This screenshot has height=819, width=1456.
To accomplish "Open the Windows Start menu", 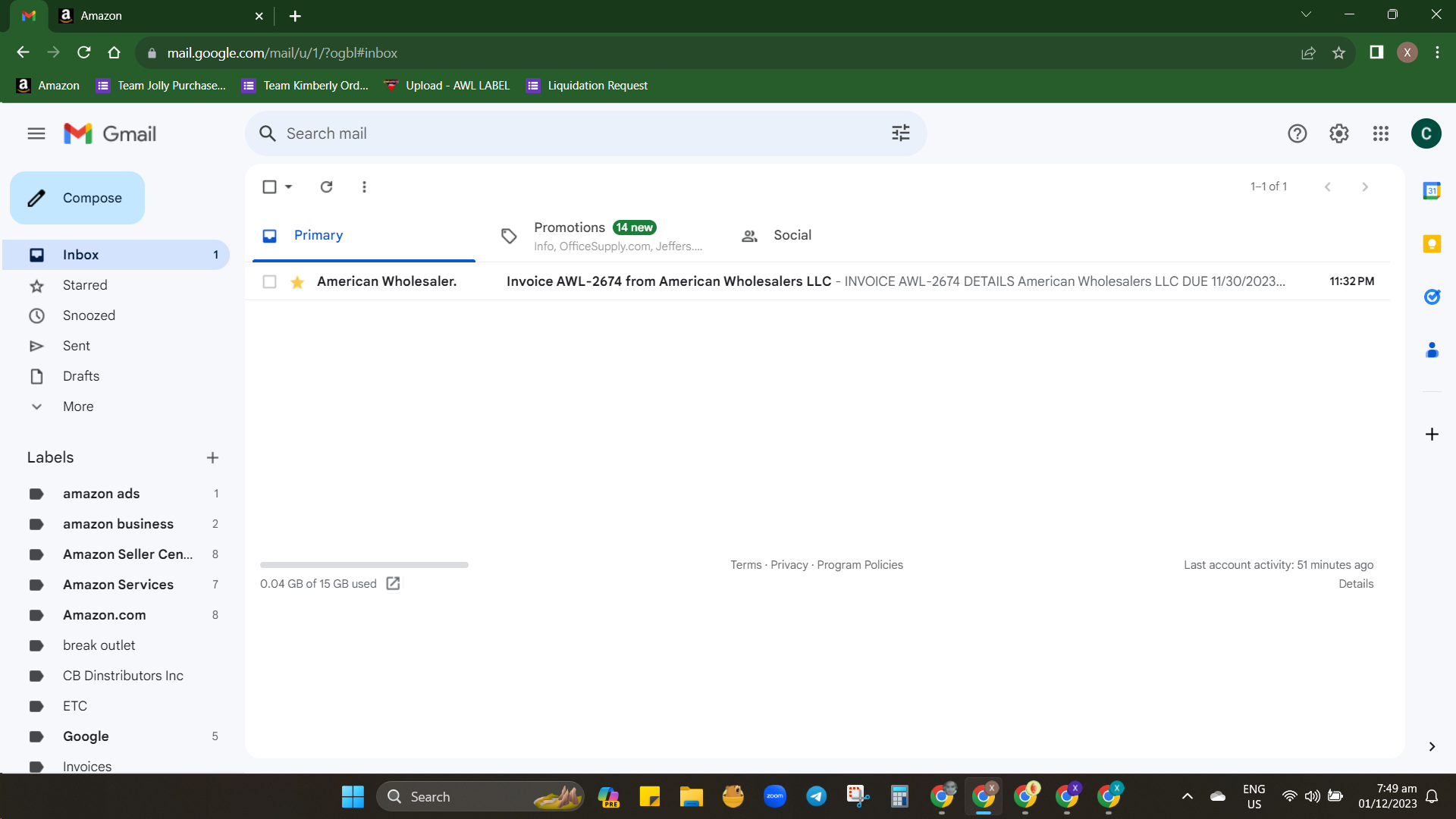I will (x=353, y=796).
